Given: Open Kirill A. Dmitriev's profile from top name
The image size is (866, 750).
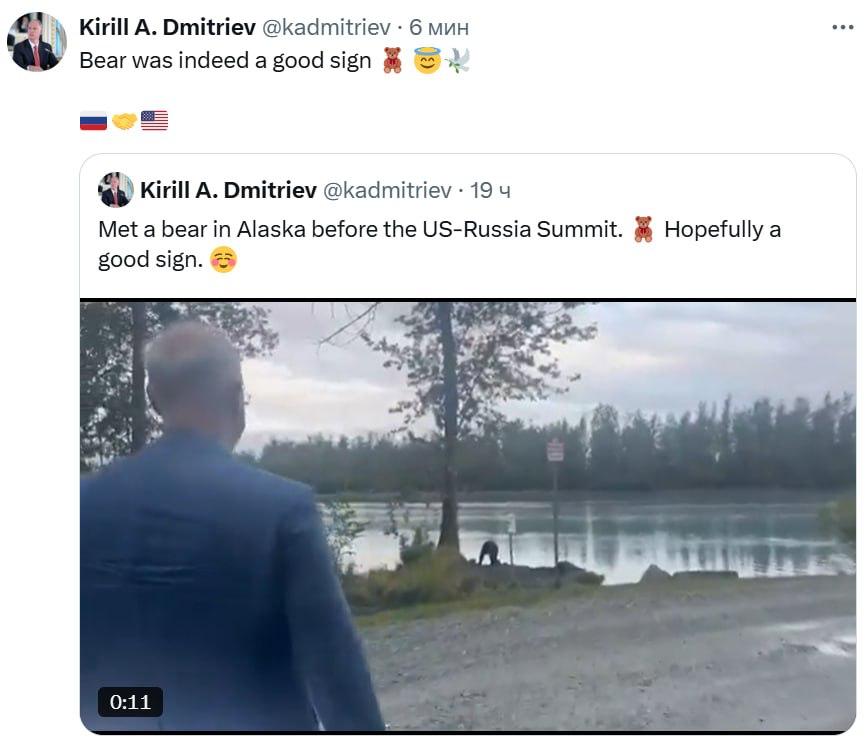Looking at the screenshot, I should [x=167, y=27].
